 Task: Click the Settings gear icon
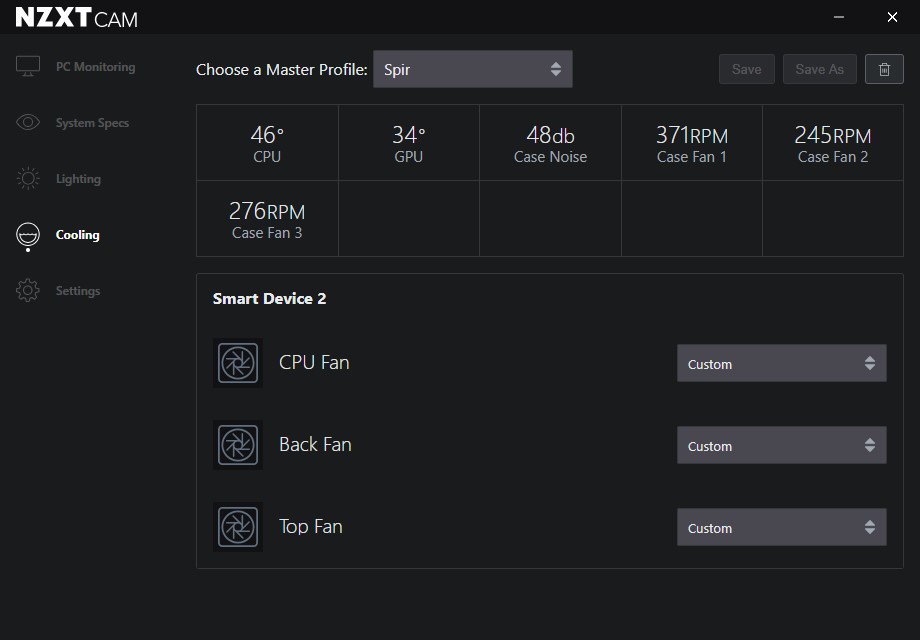click(x=28, y=290)
